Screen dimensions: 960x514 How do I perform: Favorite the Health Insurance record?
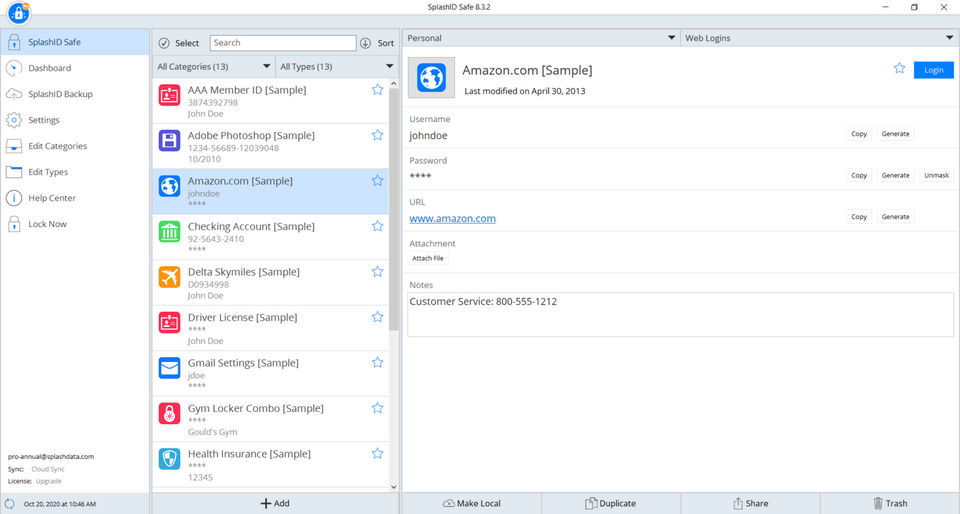click(377, 453)
